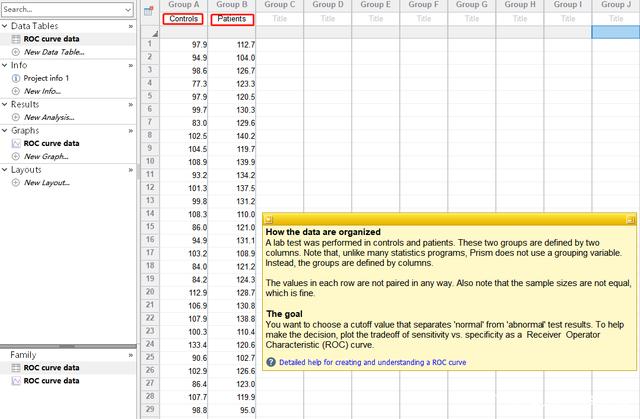The image size is (640, 419).
Task: Collapse the Data Tables section
Action: click(x=4, y=26)
